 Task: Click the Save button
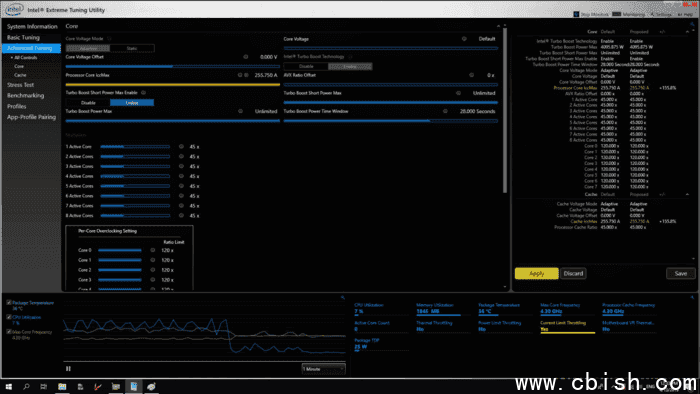(681, 274)
